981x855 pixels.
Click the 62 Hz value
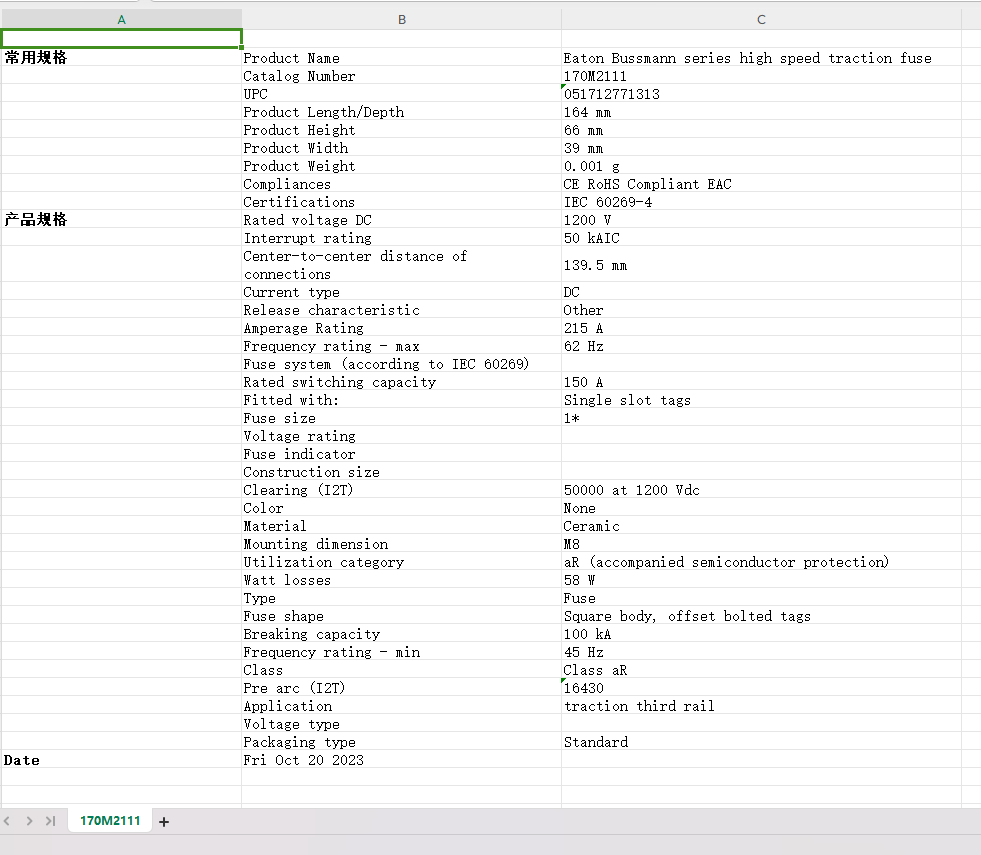pyautogui.click(x=761, y=346)
